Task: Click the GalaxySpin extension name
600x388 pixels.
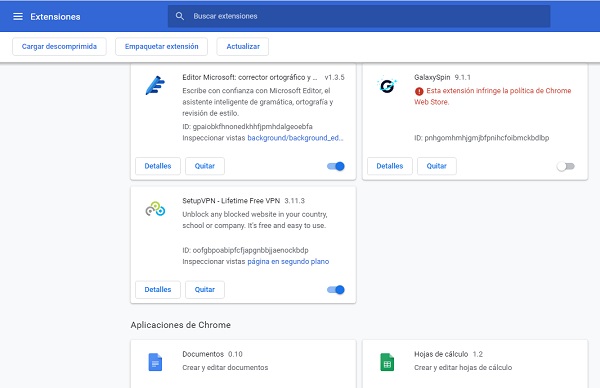Action: (432, 77)
